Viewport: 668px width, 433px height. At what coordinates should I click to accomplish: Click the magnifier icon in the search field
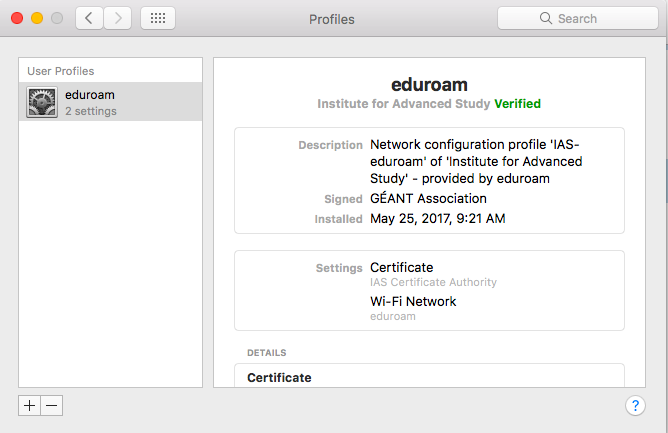click(x=546, y=18)
